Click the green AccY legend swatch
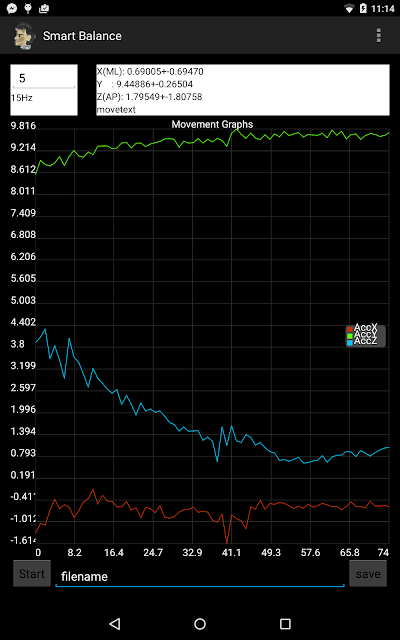400x640 pixels. coord(349,336)
